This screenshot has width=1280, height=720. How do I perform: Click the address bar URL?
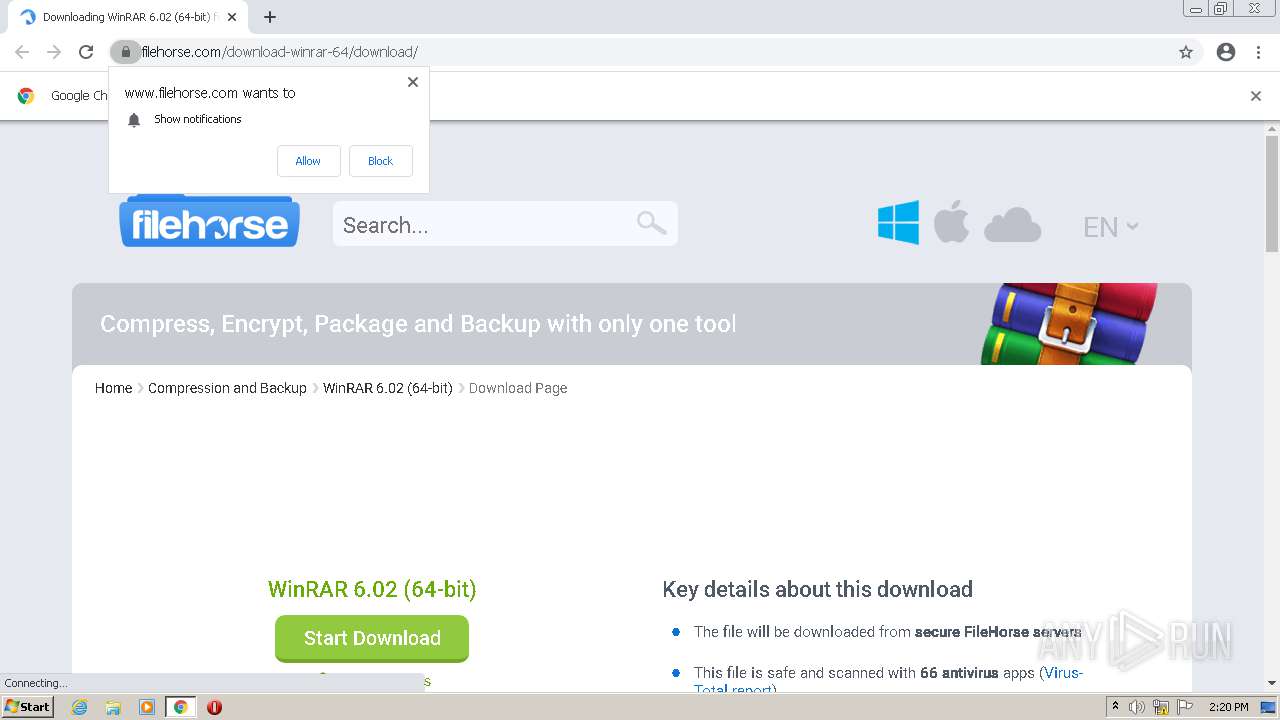[280, 52]
